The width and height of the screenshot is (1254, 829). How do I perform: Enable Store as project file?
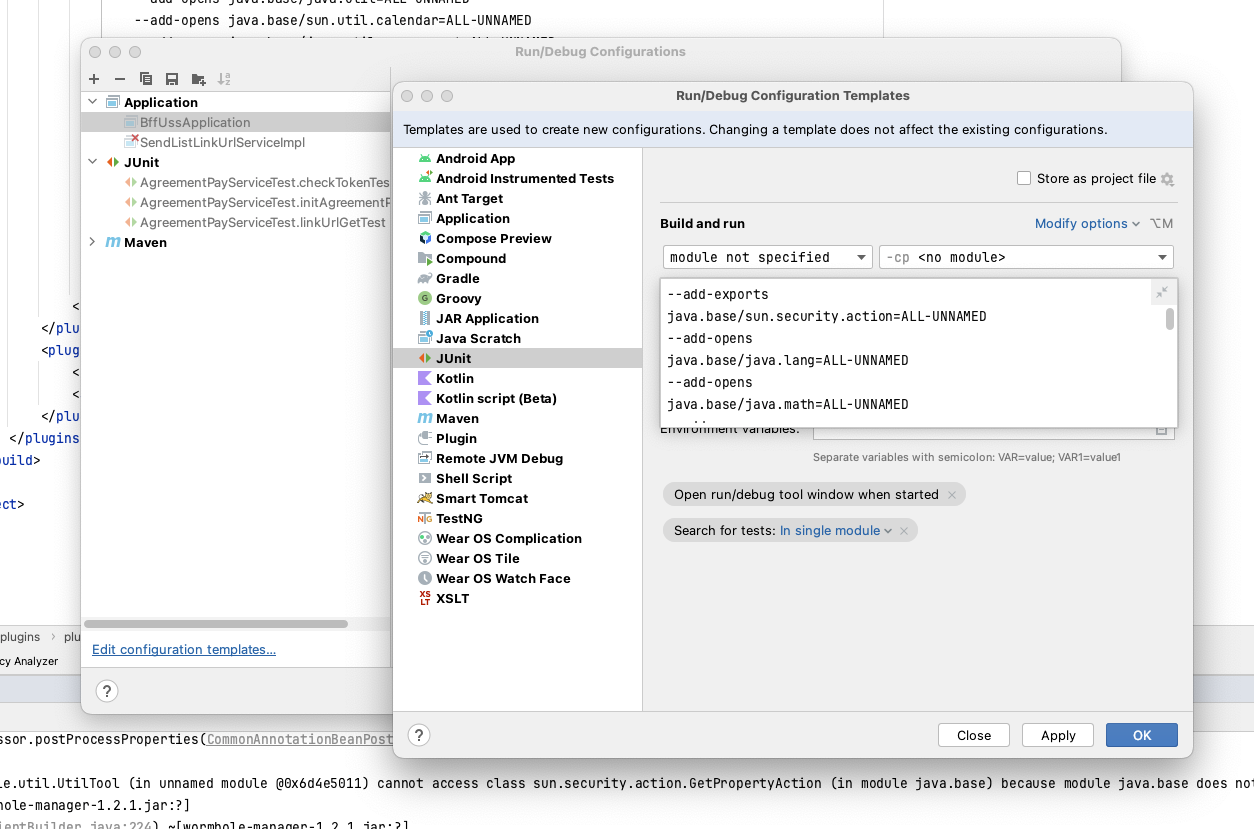[1023, 177]
